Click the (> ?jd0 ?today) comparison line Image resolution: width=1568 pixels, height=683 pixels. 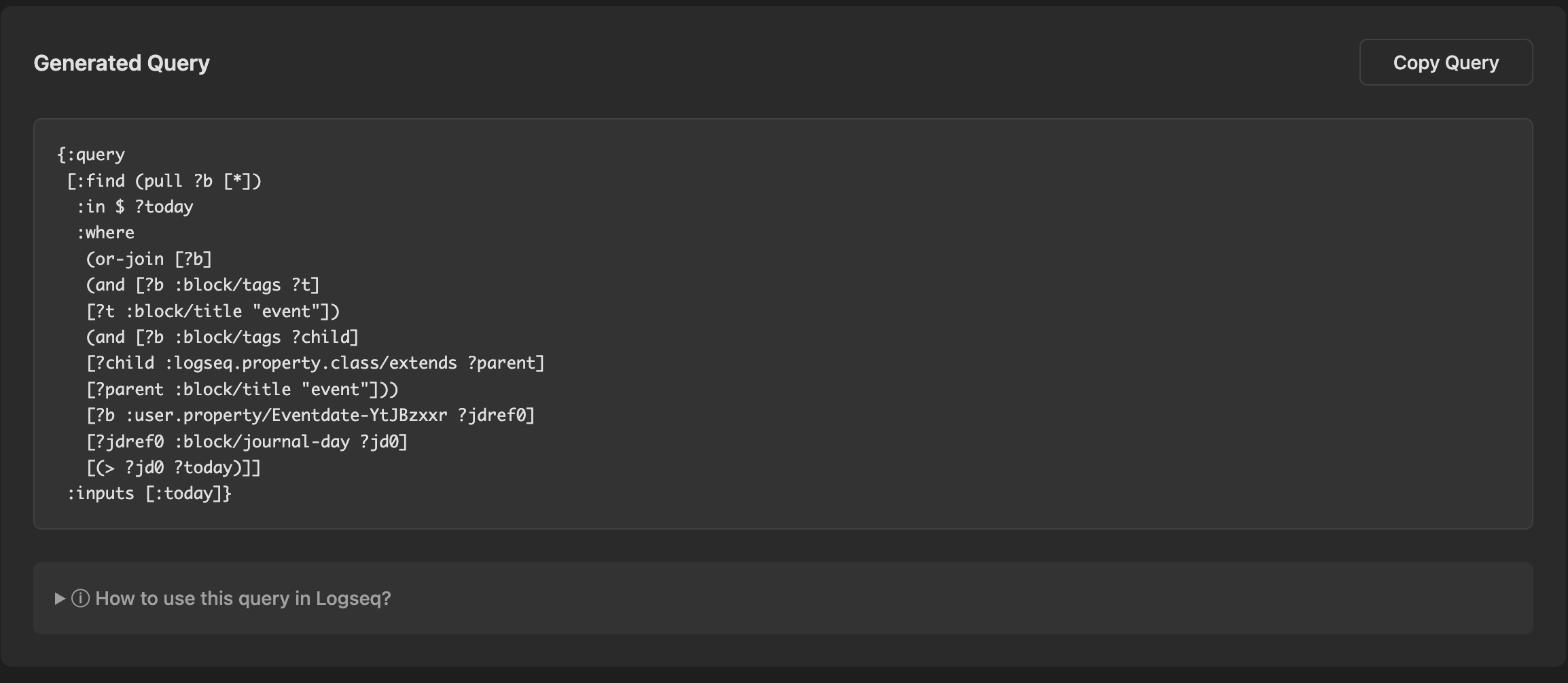pyautogui.click(x=173, y=468)
